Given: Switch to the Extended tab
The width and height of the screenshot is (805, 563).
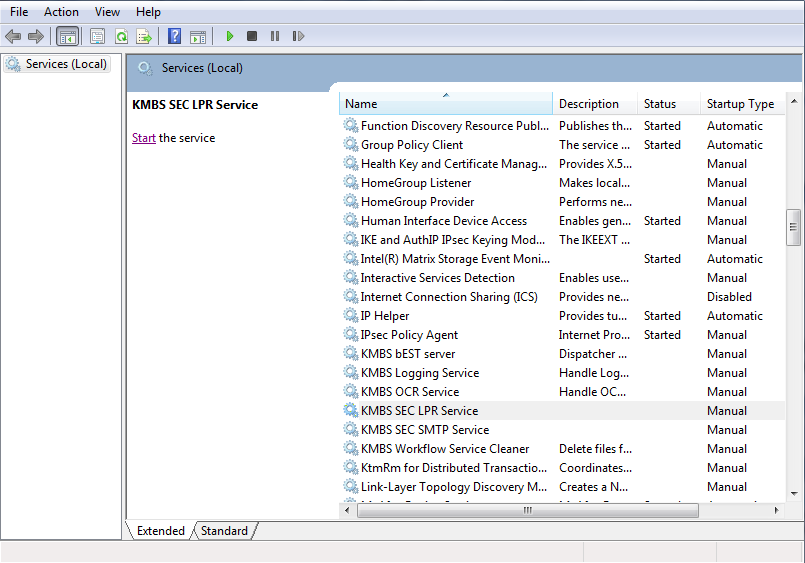Looking at the screenshot, I should point(160,531).
